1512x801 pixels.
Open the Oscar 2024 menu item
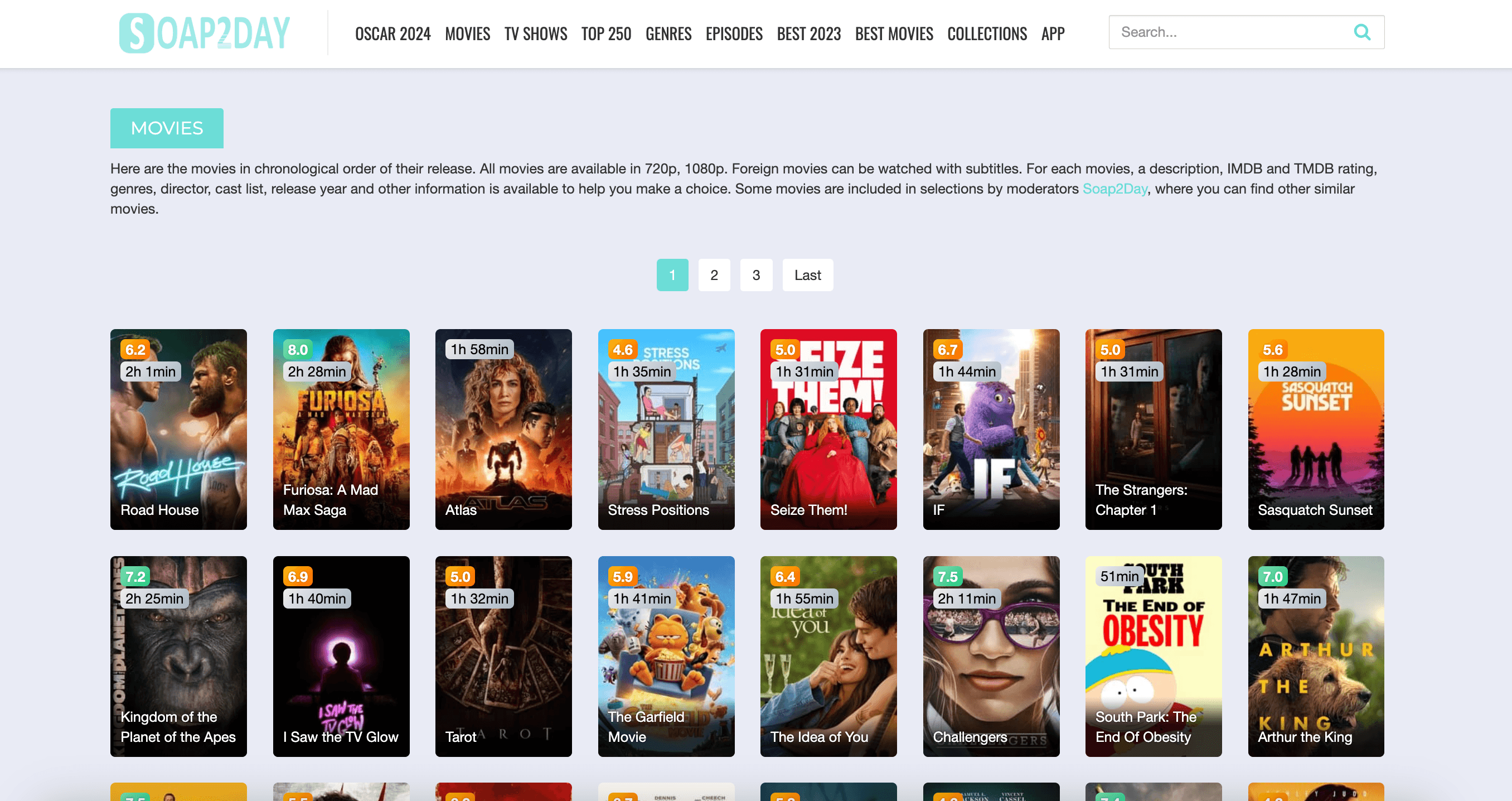tap(392, 34)
